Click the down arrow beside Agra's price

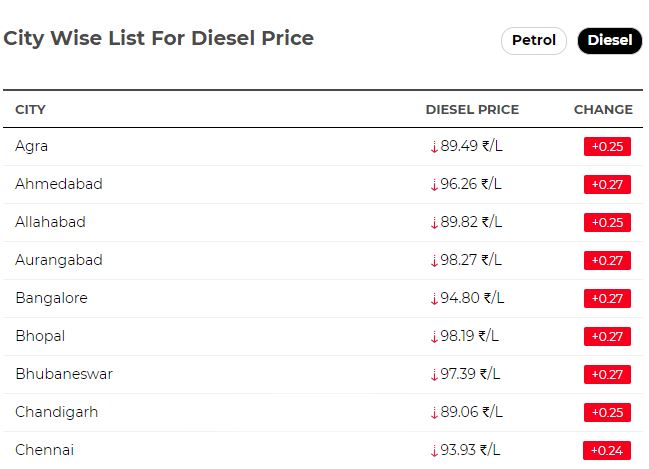(434, 147)
